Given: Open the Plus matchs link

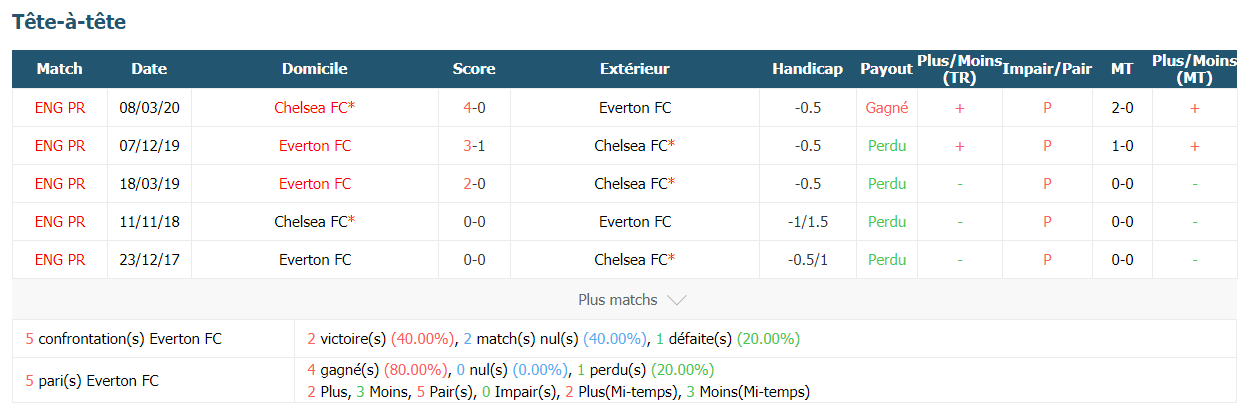Looking at the screenshot, I should (x=618, y=300).
